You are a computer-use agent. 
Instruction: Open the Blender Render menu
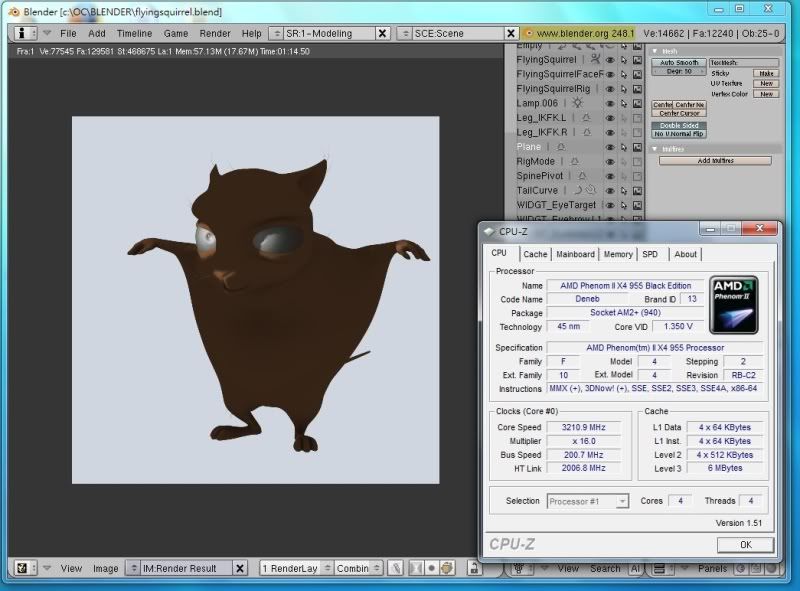point(215,33)
